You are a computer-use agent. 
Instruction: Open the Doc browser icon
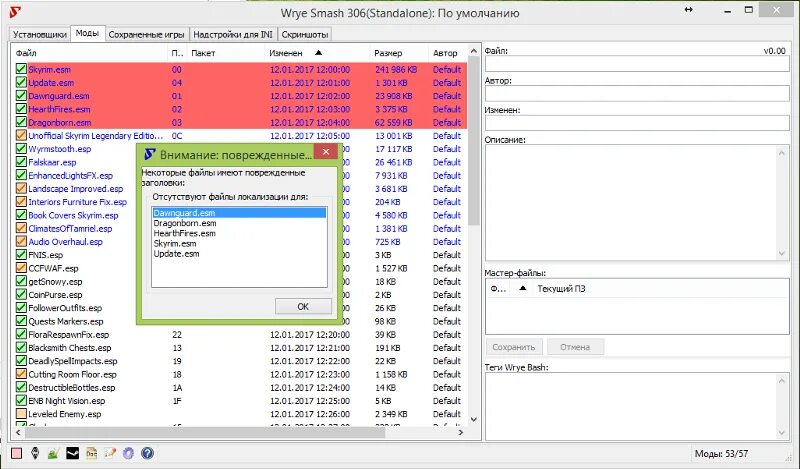pos(91,453)
